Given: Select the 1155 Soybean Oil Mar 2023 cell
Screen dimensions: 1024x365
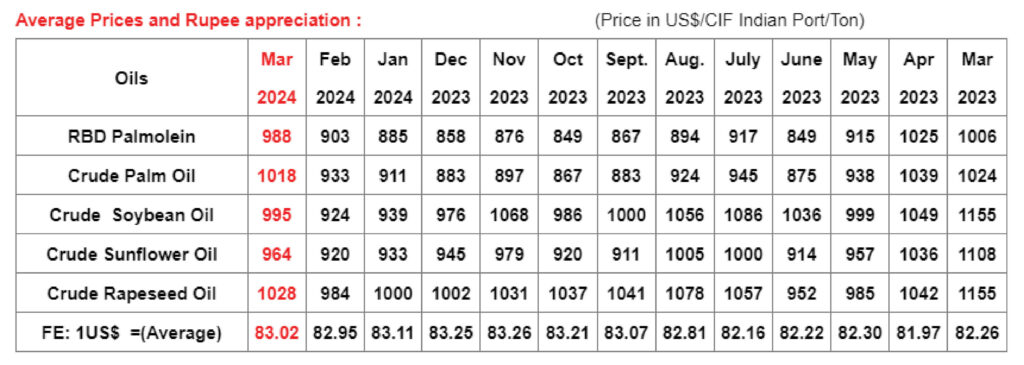Looking at the screenshot, I should [x=977, y=215].
